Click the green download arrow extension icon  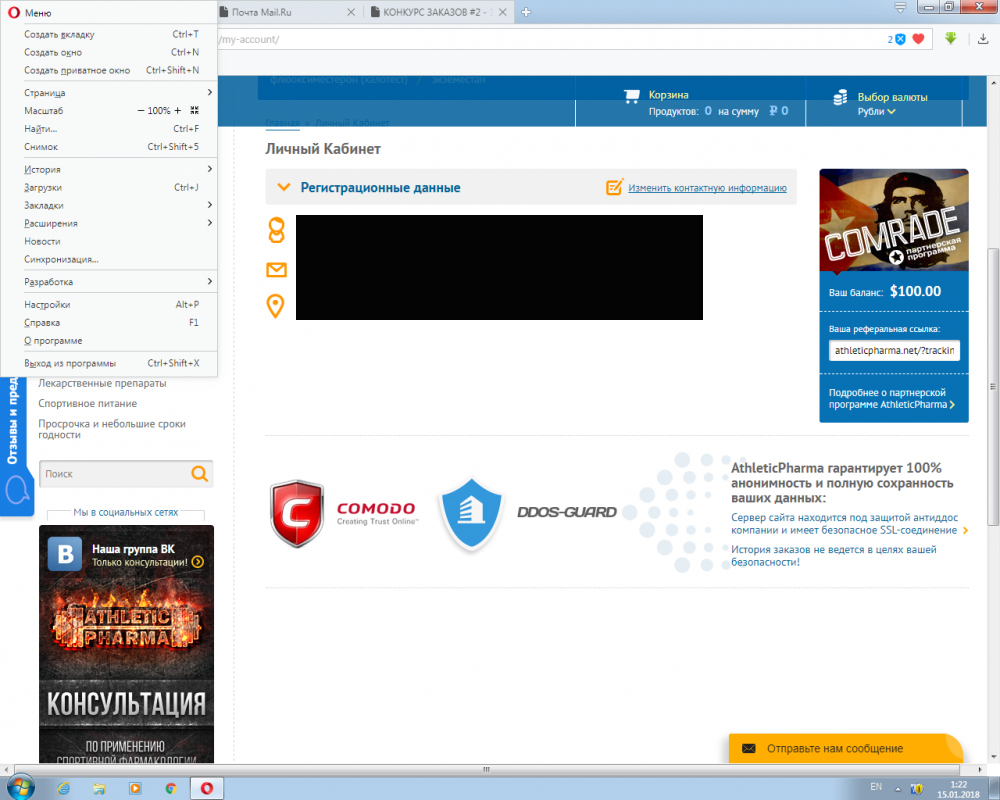[950, 39]
